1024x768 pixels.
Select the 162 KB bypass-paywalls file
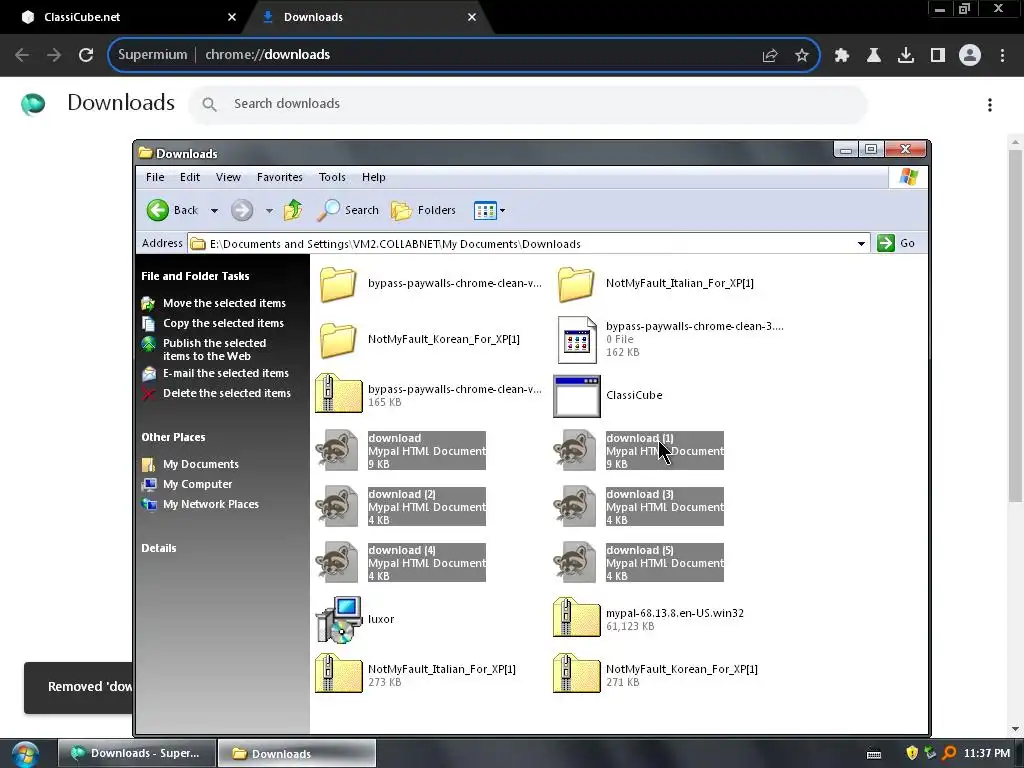coord(670,340)
